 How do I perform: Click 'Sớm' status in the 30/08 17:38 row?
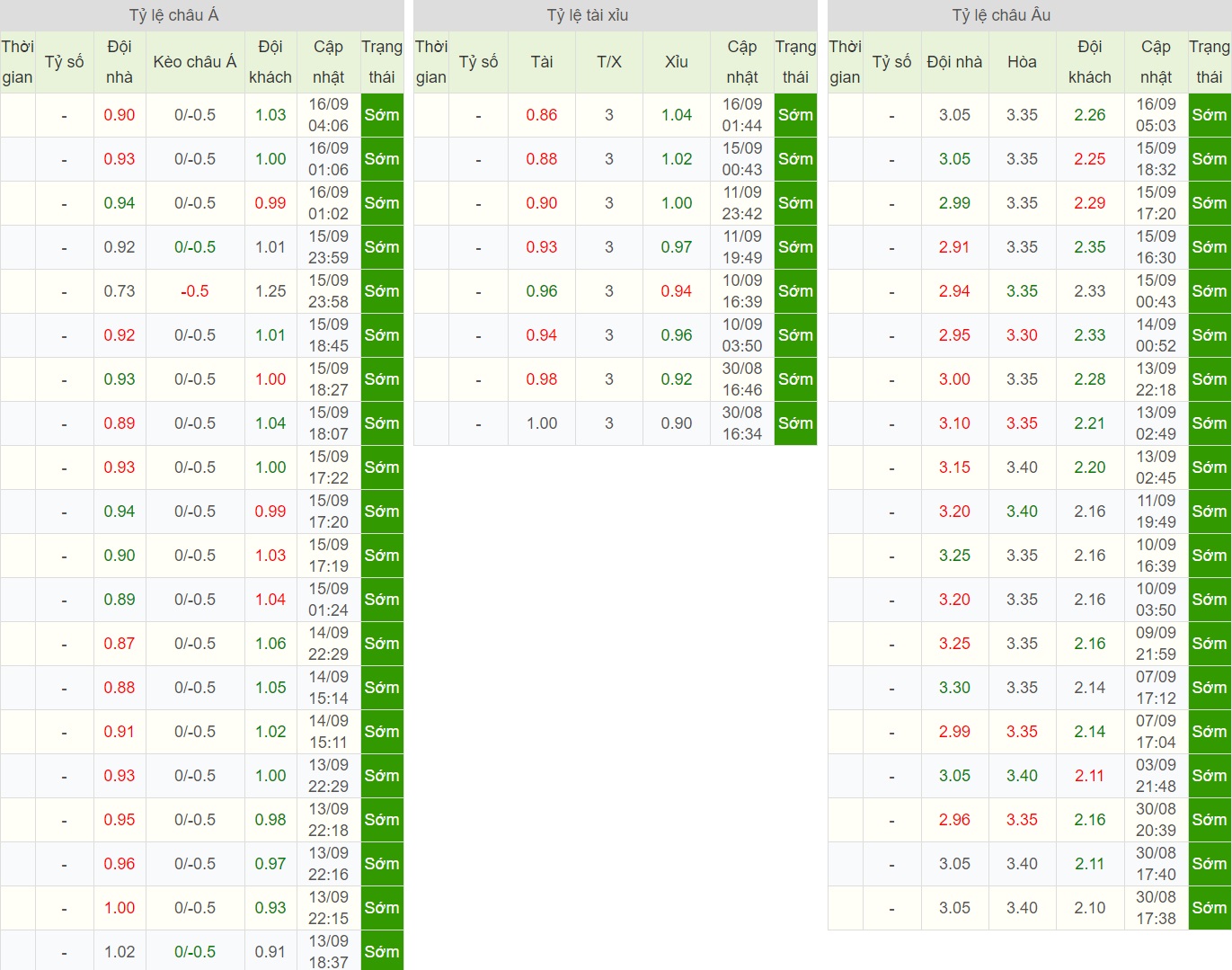[x=1210, y=908]
